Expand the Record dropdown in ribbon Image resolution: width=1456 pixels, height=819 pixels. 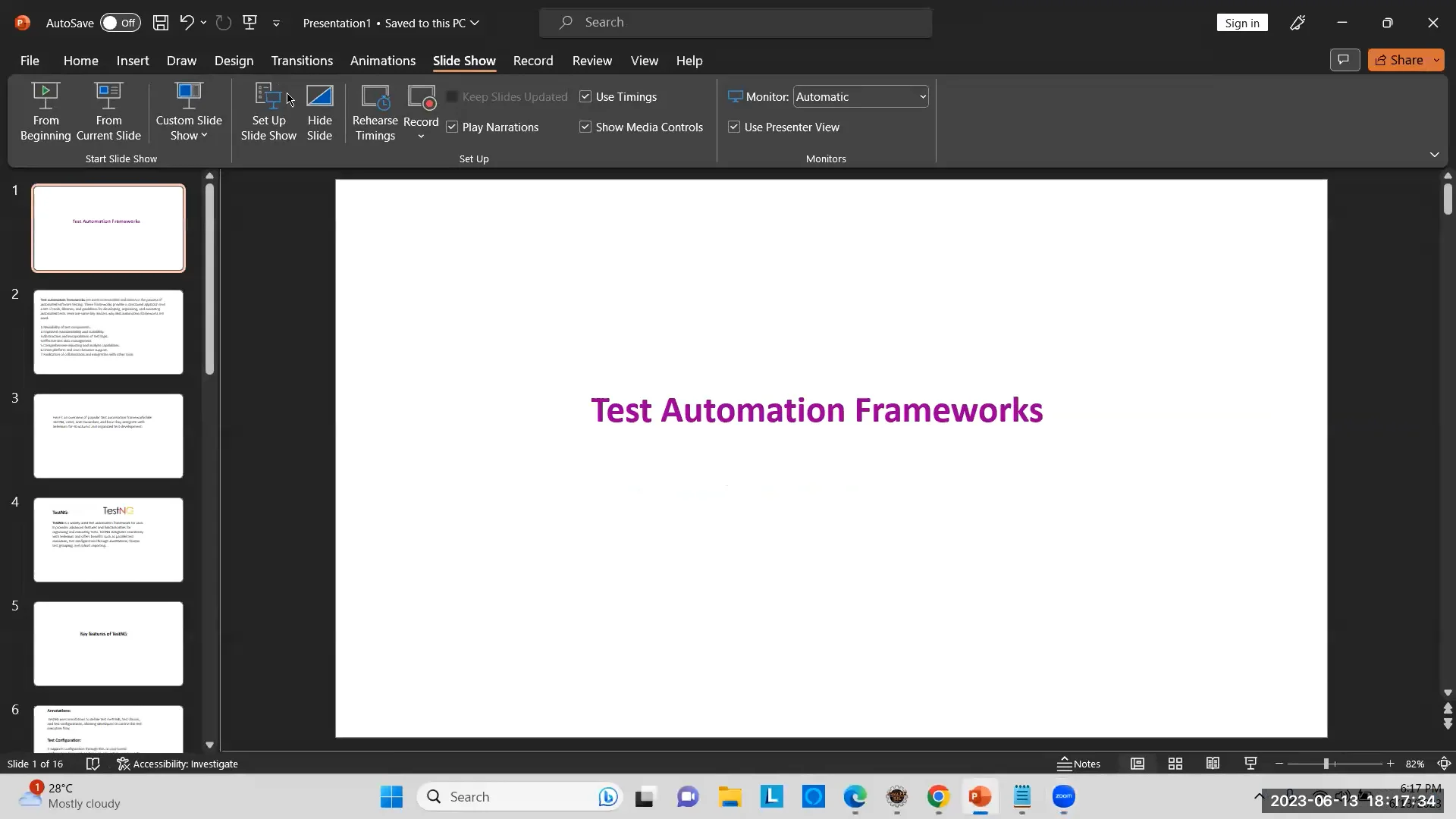pos(421,136)
